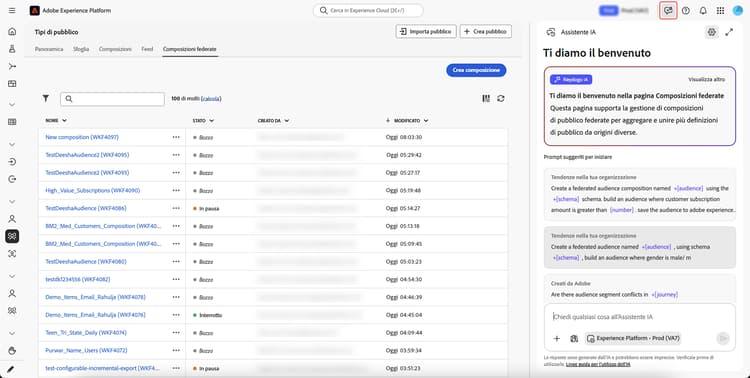Open more actions for TestDeeshaAudience (WKF4086)

(x=176, y=208)
